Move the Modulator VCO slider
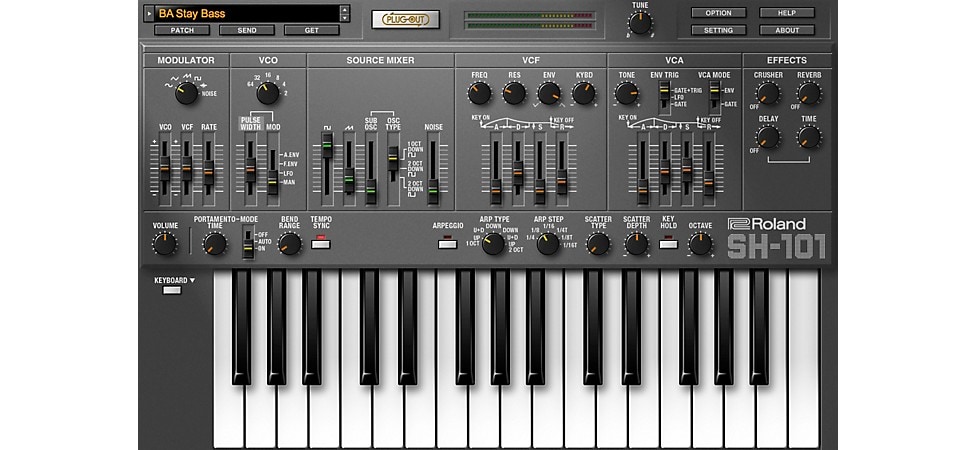The height and width of the screenshot is (450, 976). pos(165,169)
